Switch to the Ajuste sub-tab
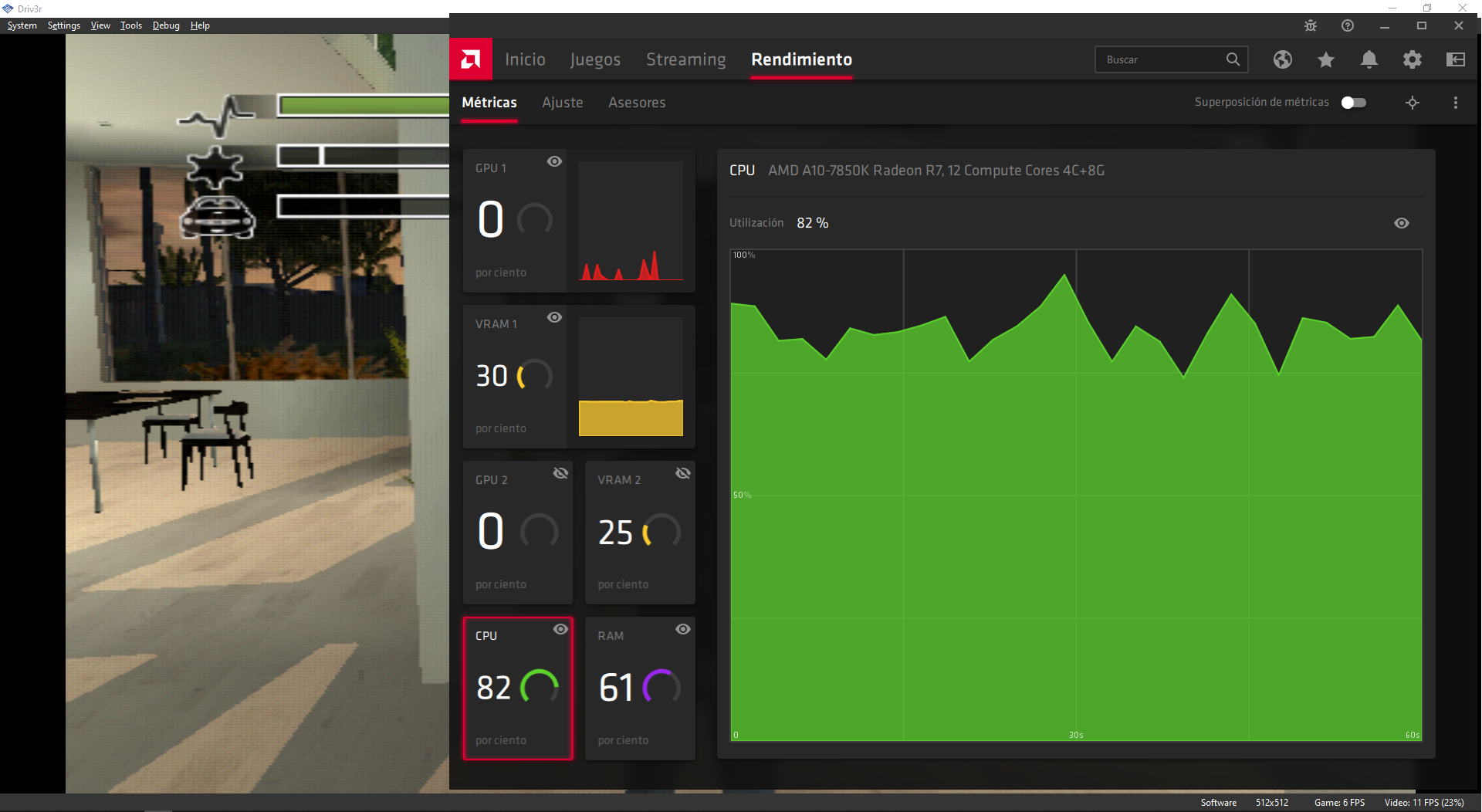This screenshot has height=812, width=1482. point(562,103)
